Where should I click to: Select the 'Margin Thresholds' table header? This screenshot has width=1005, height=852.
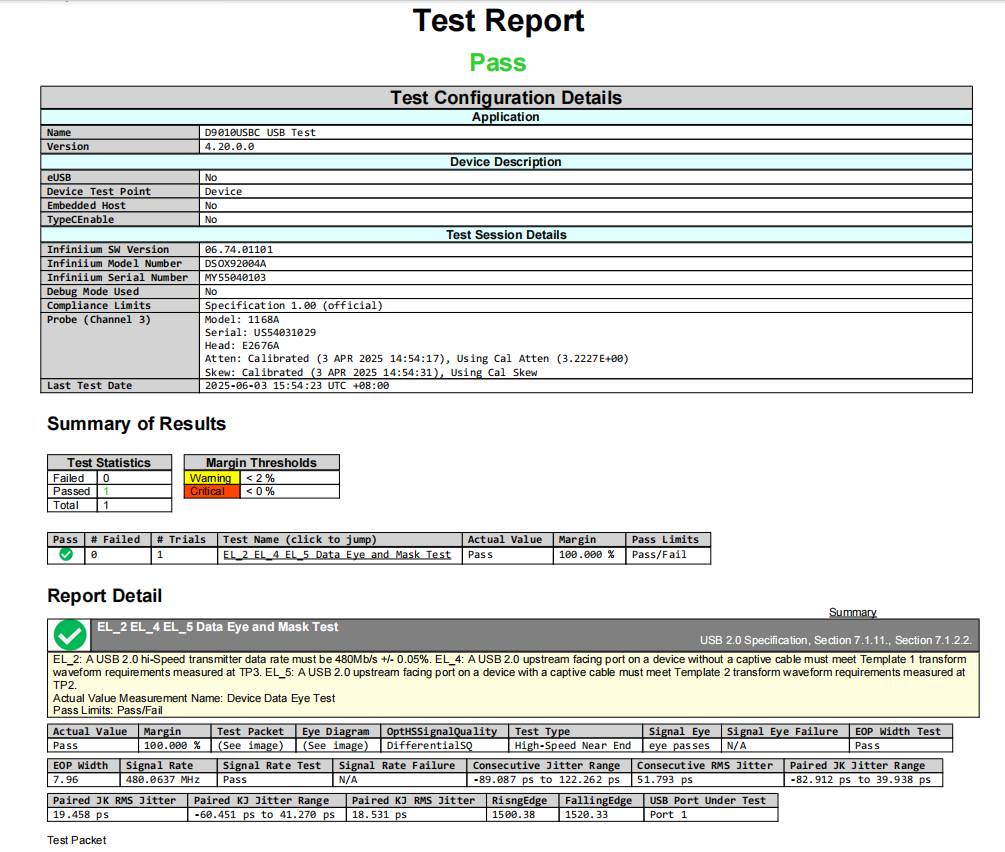(262, 463)
